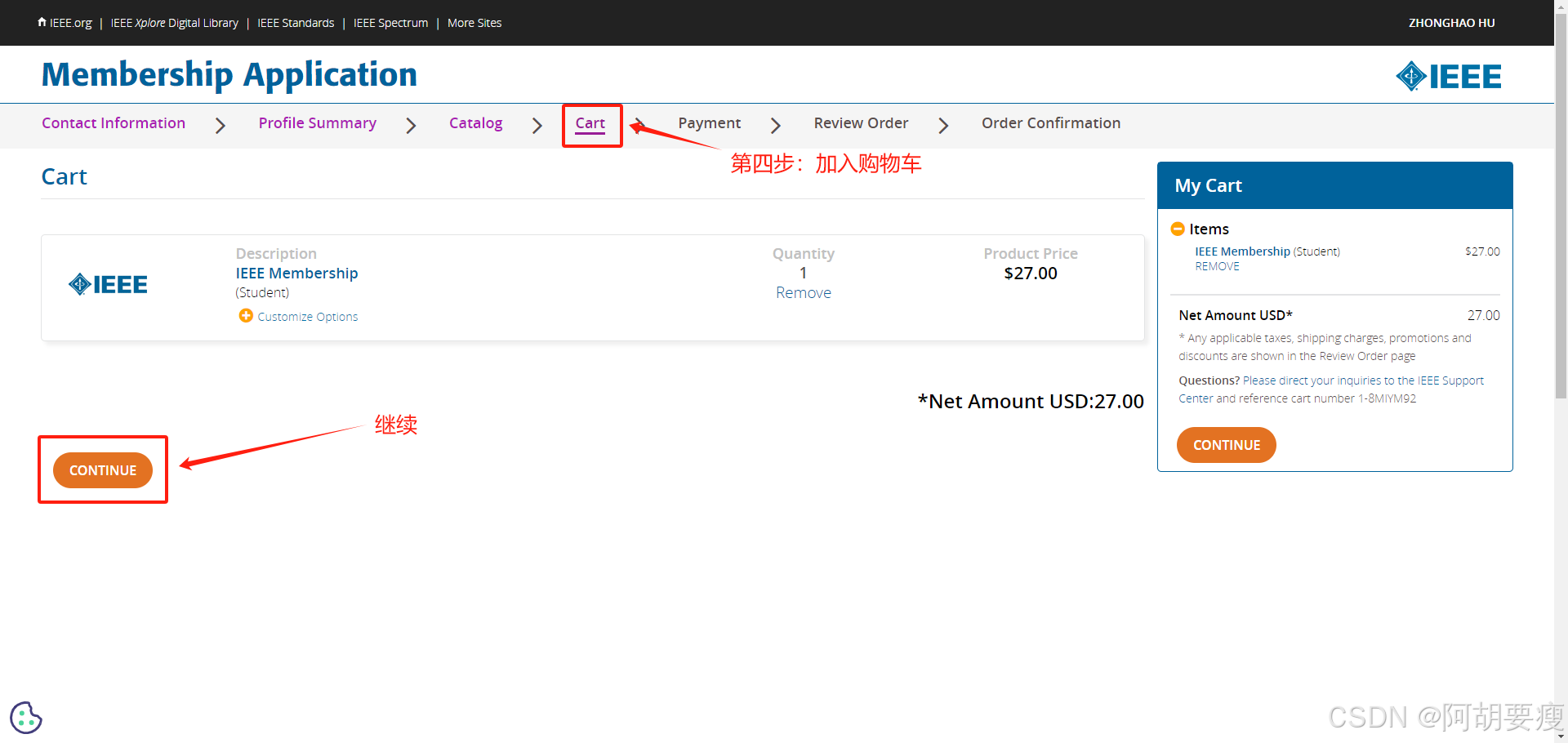Image resolution: width=1568 pixels, height=743 pixels.
Task: Click Remove under Quantity
Action: coord(803,292)
